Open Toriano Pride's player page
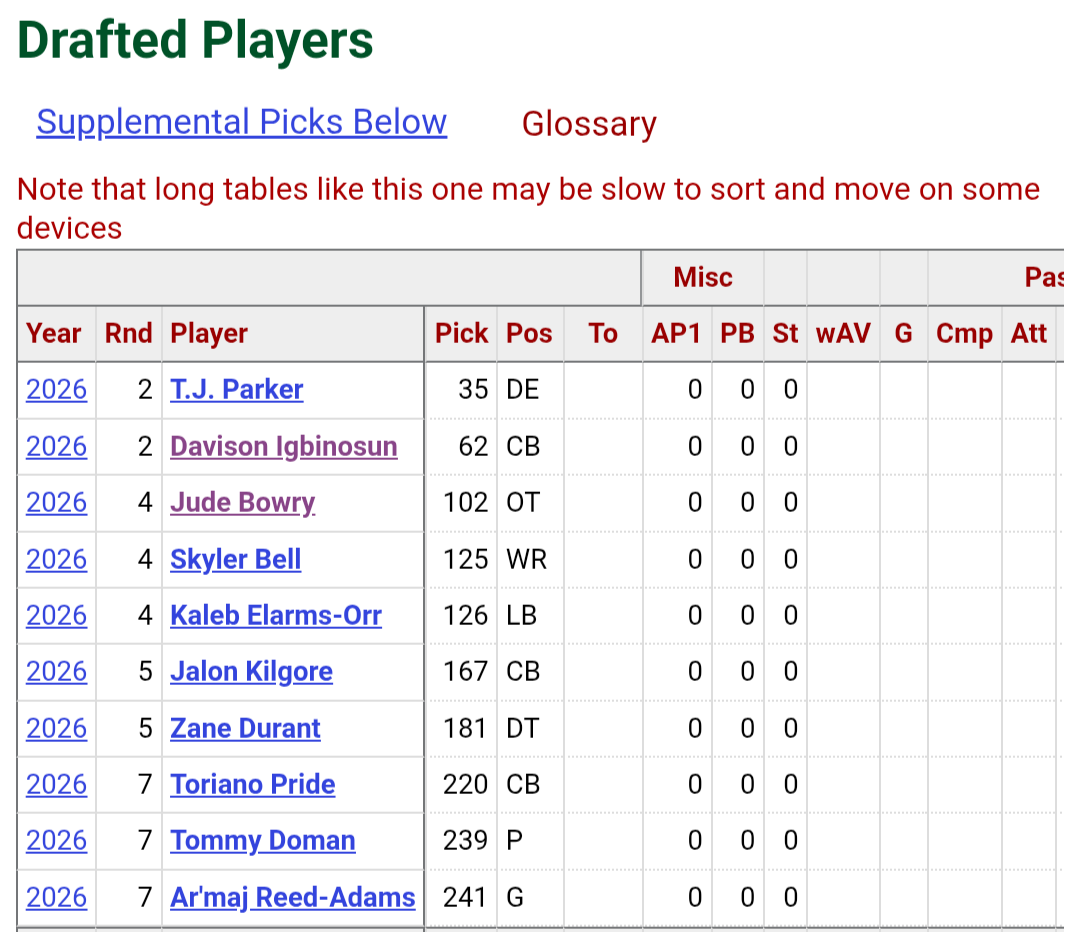 click(253, 785)
